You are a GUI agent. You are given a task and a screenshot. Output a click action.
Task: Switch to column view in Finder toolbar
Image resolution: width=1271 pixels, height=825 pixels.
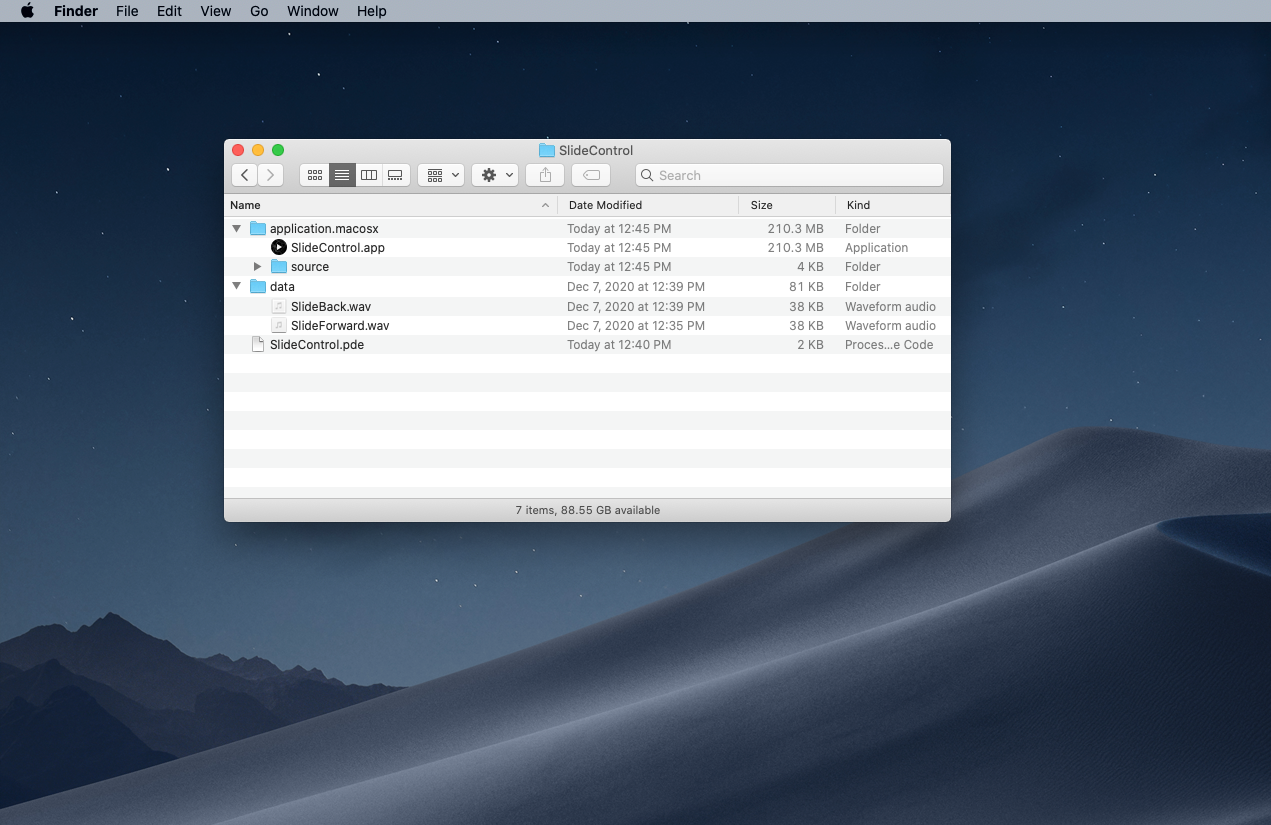[369, 175]
